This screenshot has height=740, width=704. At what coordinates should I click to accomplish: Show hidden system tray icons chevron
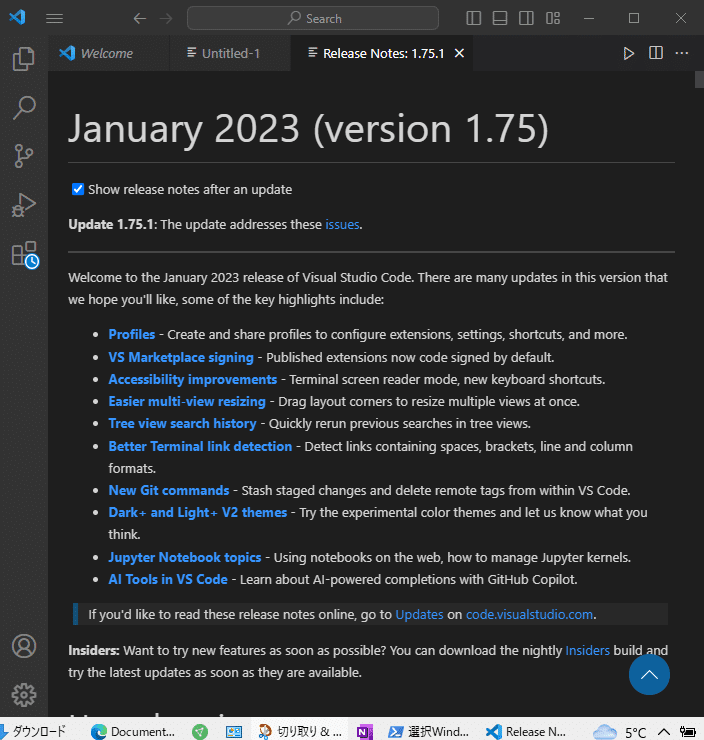pyautogui.click(x=663, y=732)
